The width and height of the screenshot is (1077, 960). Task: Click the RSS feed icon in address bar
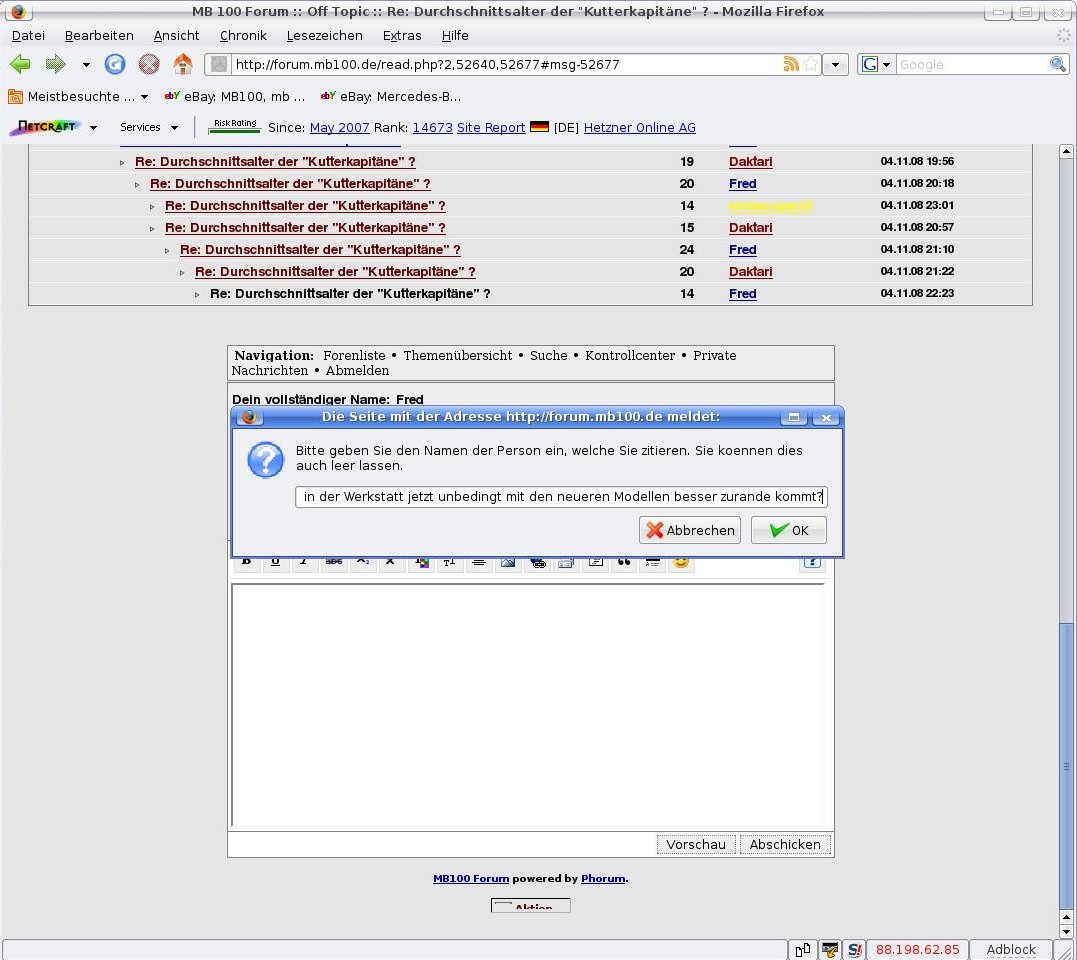pos(791,65)
